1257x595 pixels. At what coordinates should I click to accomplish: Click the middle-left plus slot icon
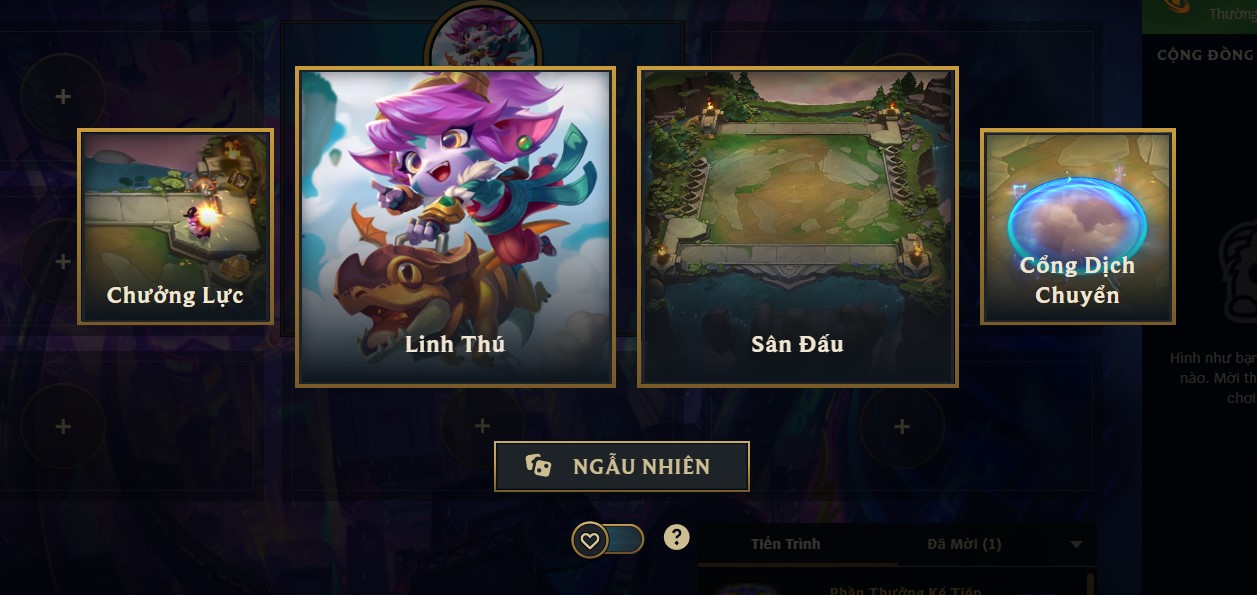coord(63,261)
